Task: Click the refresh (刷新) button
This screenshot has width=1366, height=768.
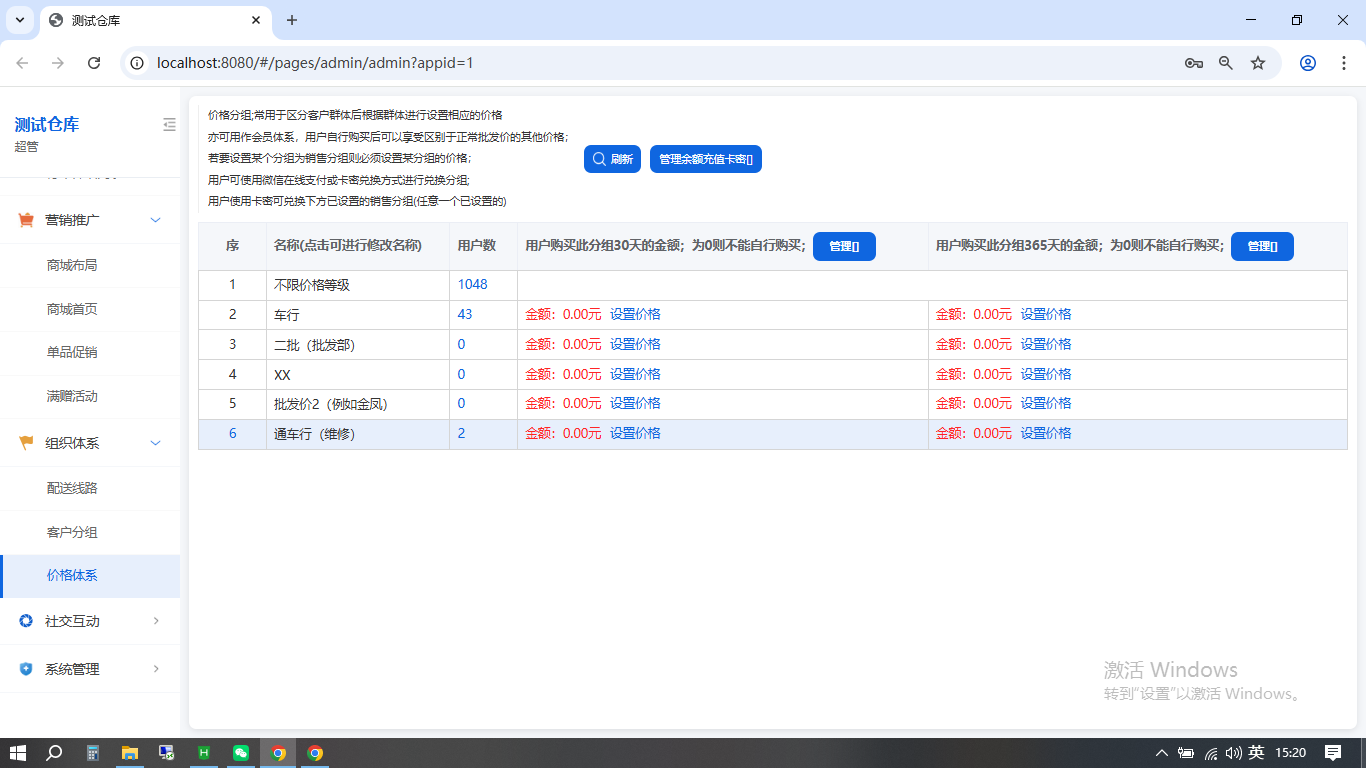Action: (612, 159)
